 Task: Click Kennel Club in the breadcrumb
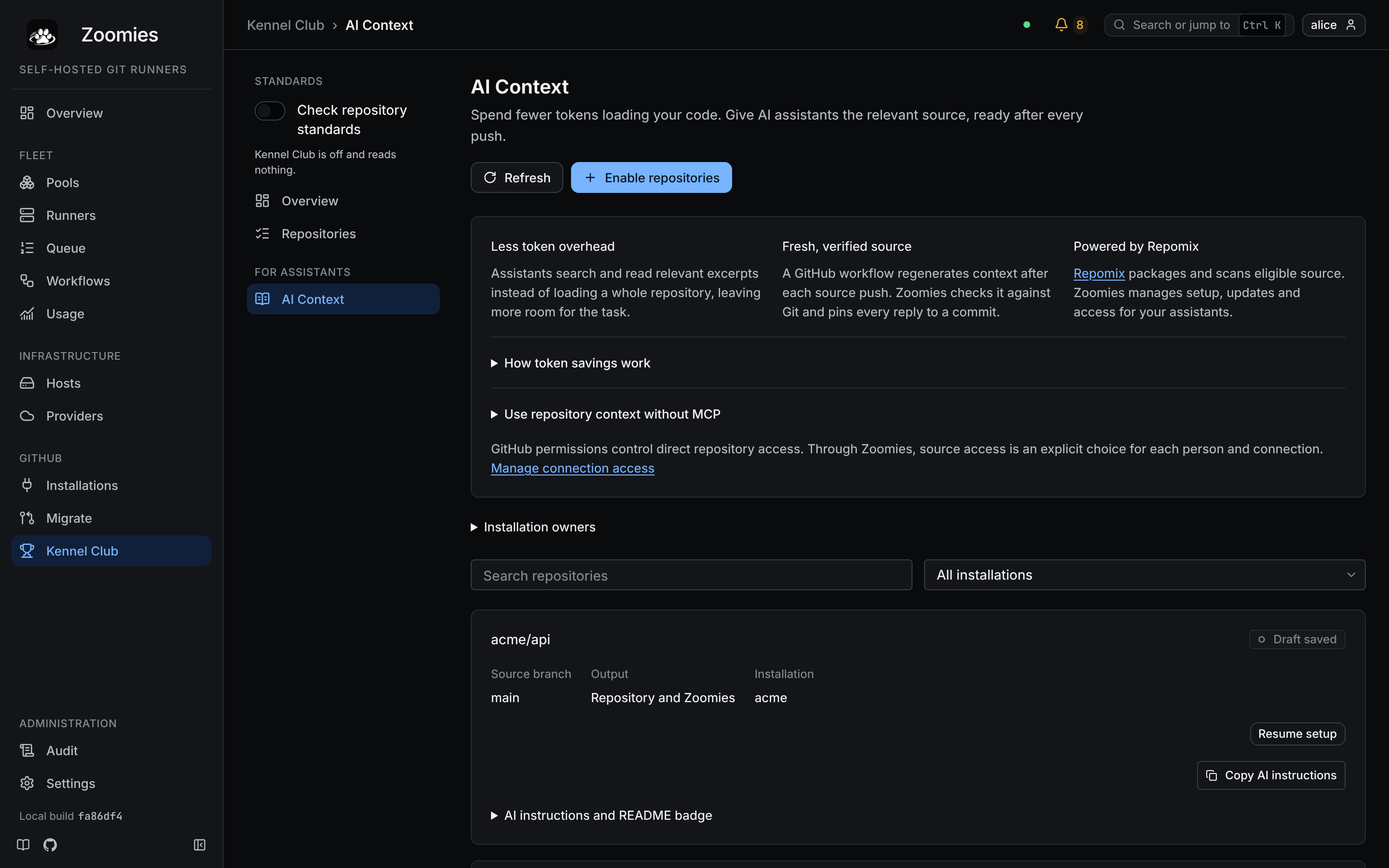point(285,25)
